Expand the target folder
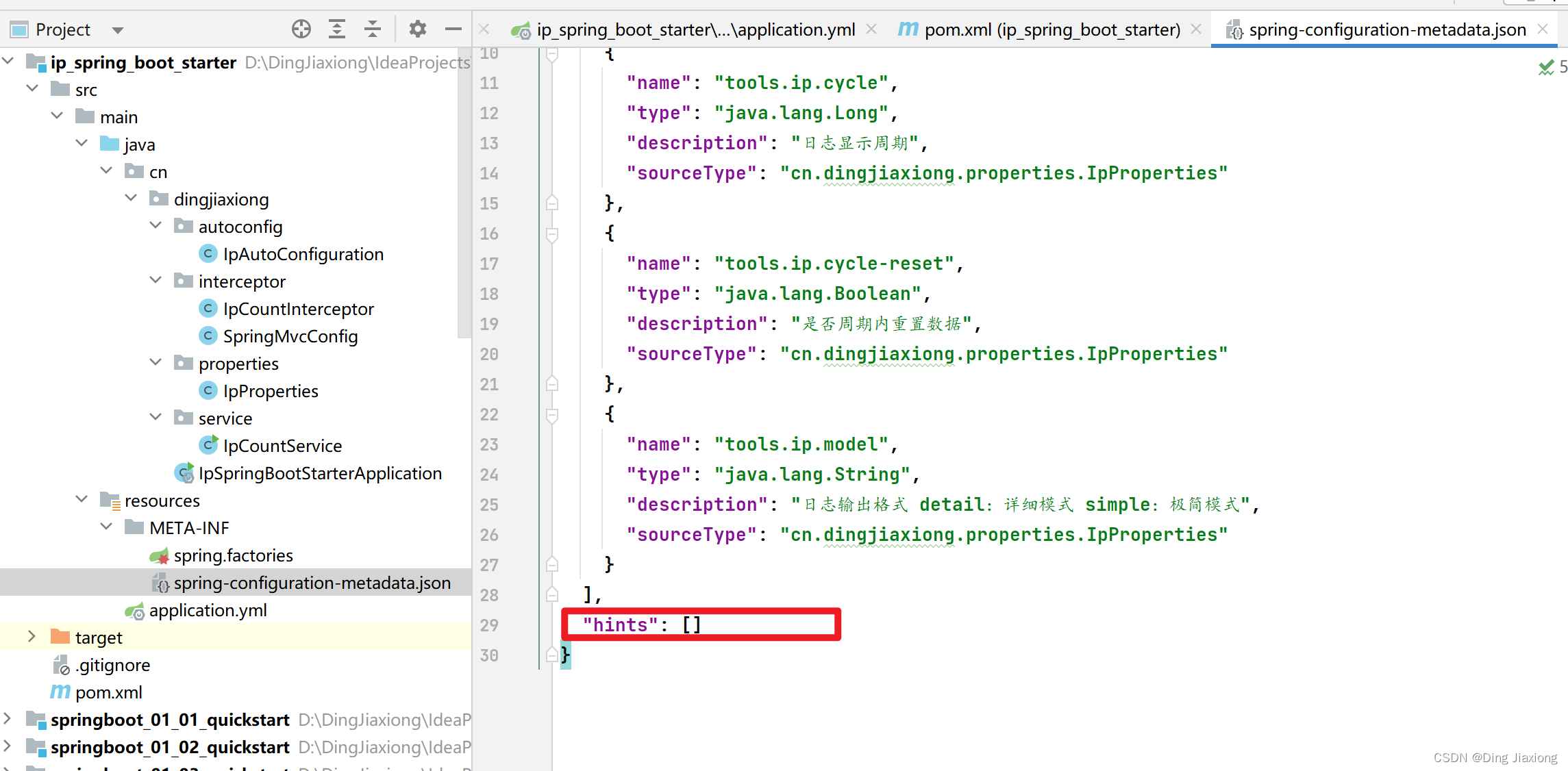Screen dimensions: 1568x771 32,636
